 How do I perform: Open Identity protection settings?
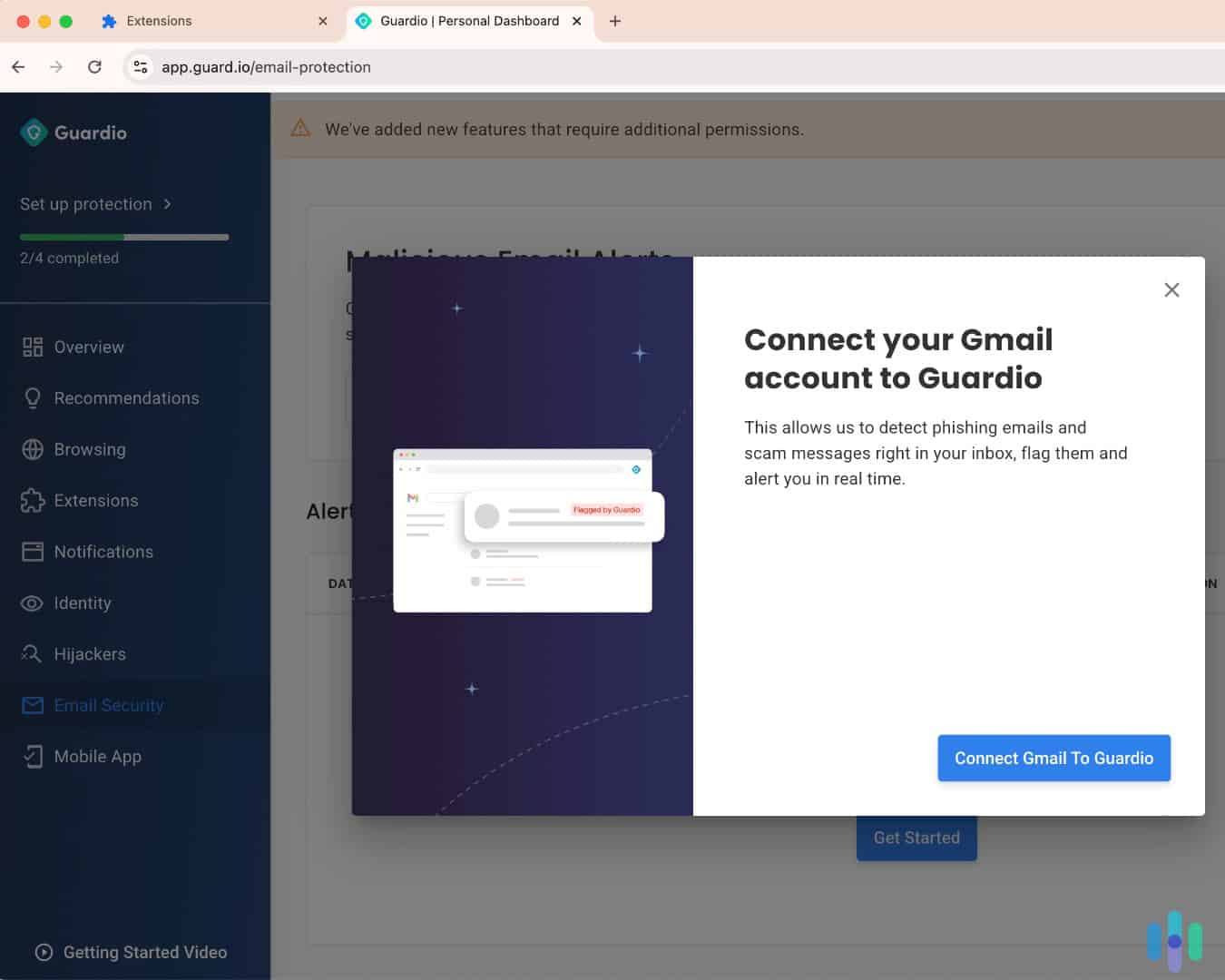pyautogui.click(x=83, y=603)
